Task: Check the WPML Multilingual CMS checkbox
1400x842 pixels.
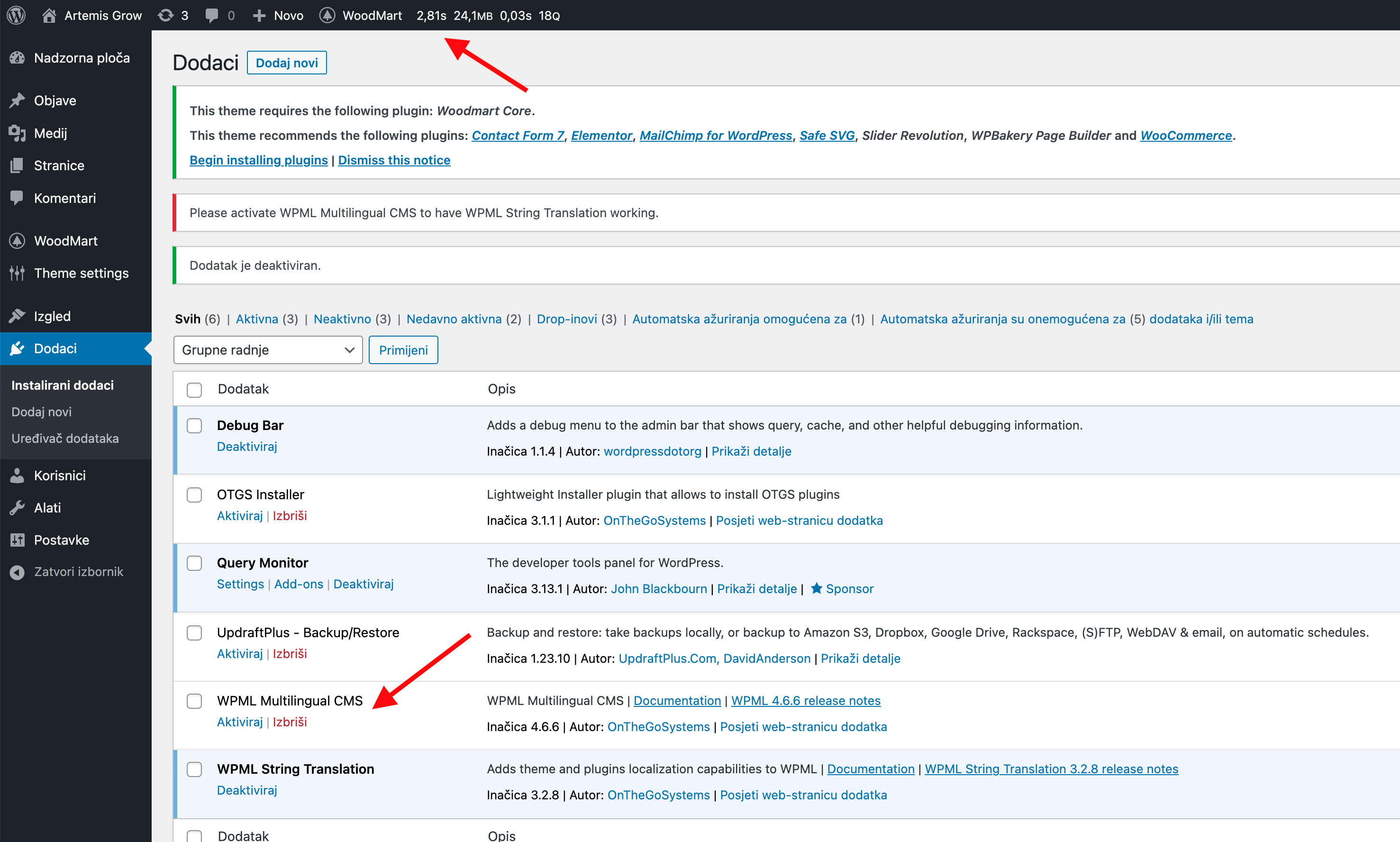Action: (194, 701)
